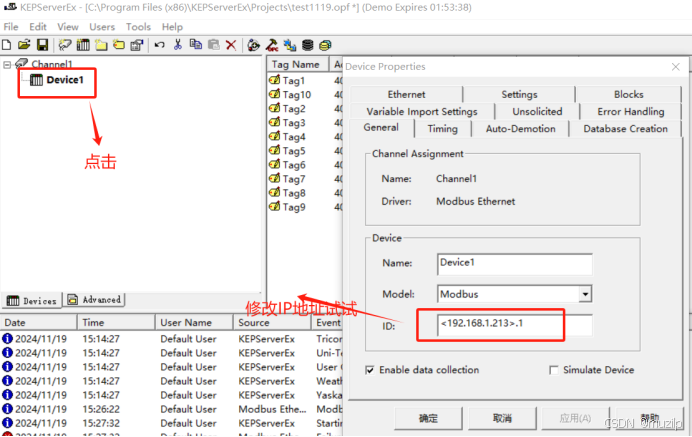
Task: Click the blue linked-boxes toolbar icon
Action: pos(290,45)
